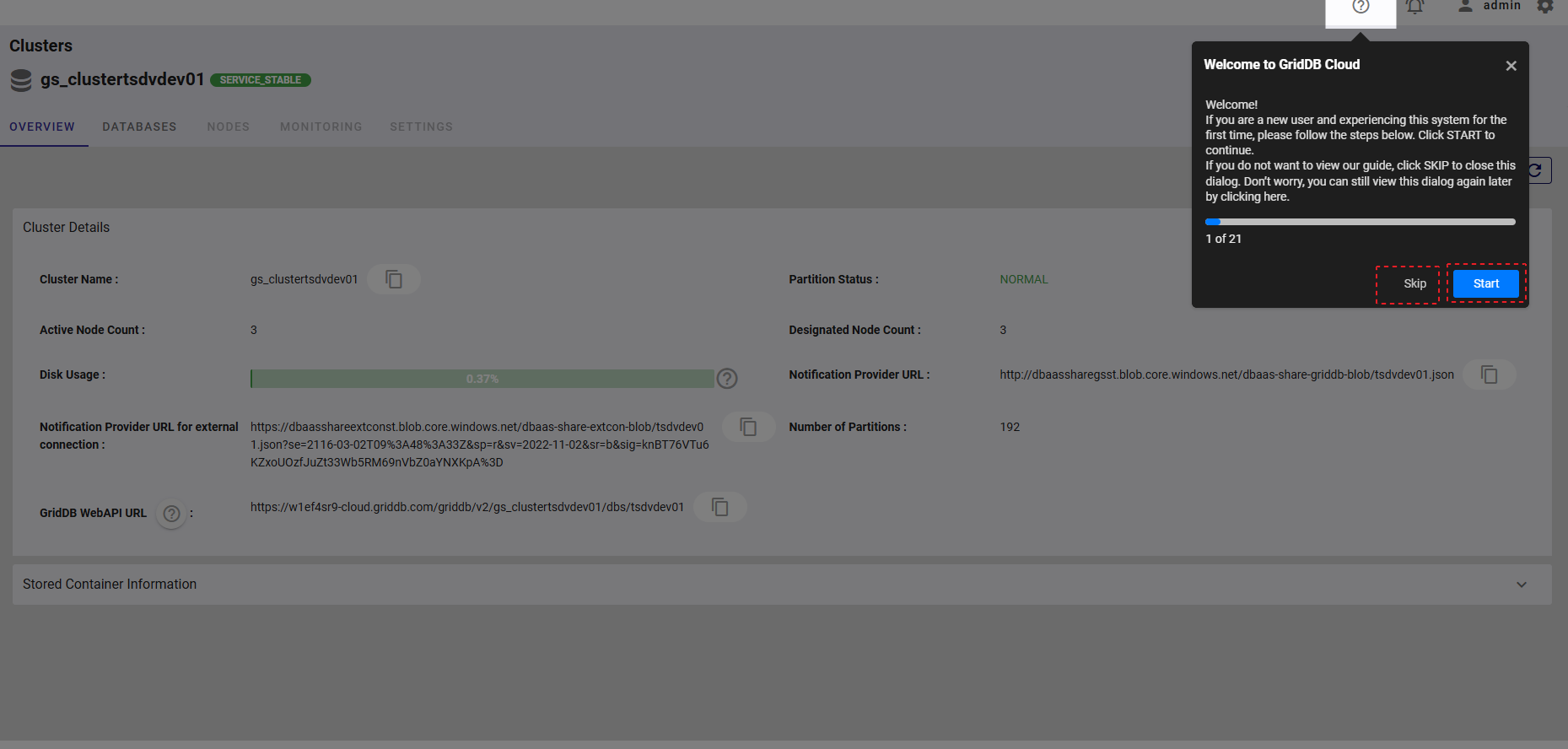The image size is (1568, 749).
Task: Click the Clusters page heading
Action: click(40, 46)
